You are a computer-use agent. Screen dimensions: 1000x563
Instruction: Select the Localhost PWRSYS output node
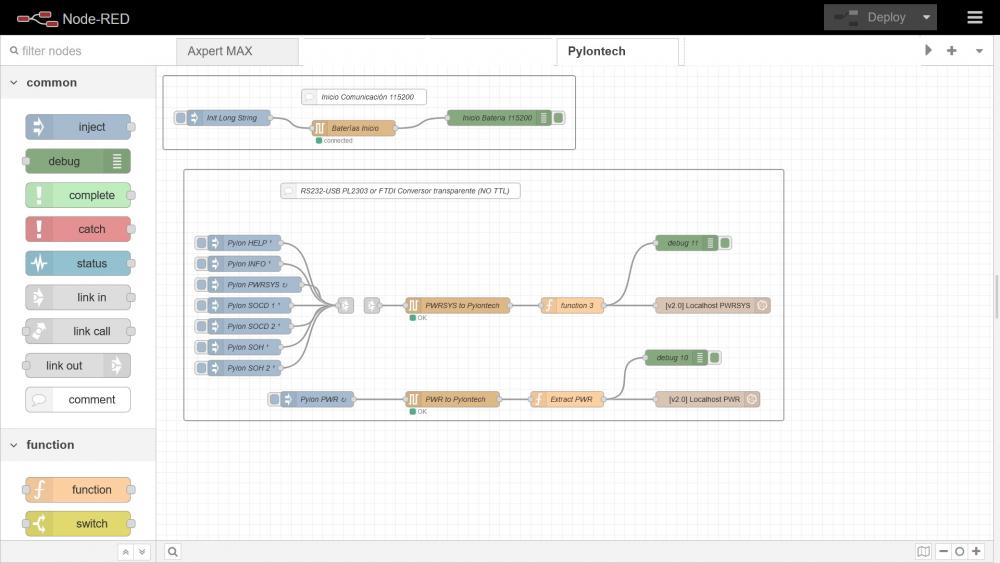point(712,305)
